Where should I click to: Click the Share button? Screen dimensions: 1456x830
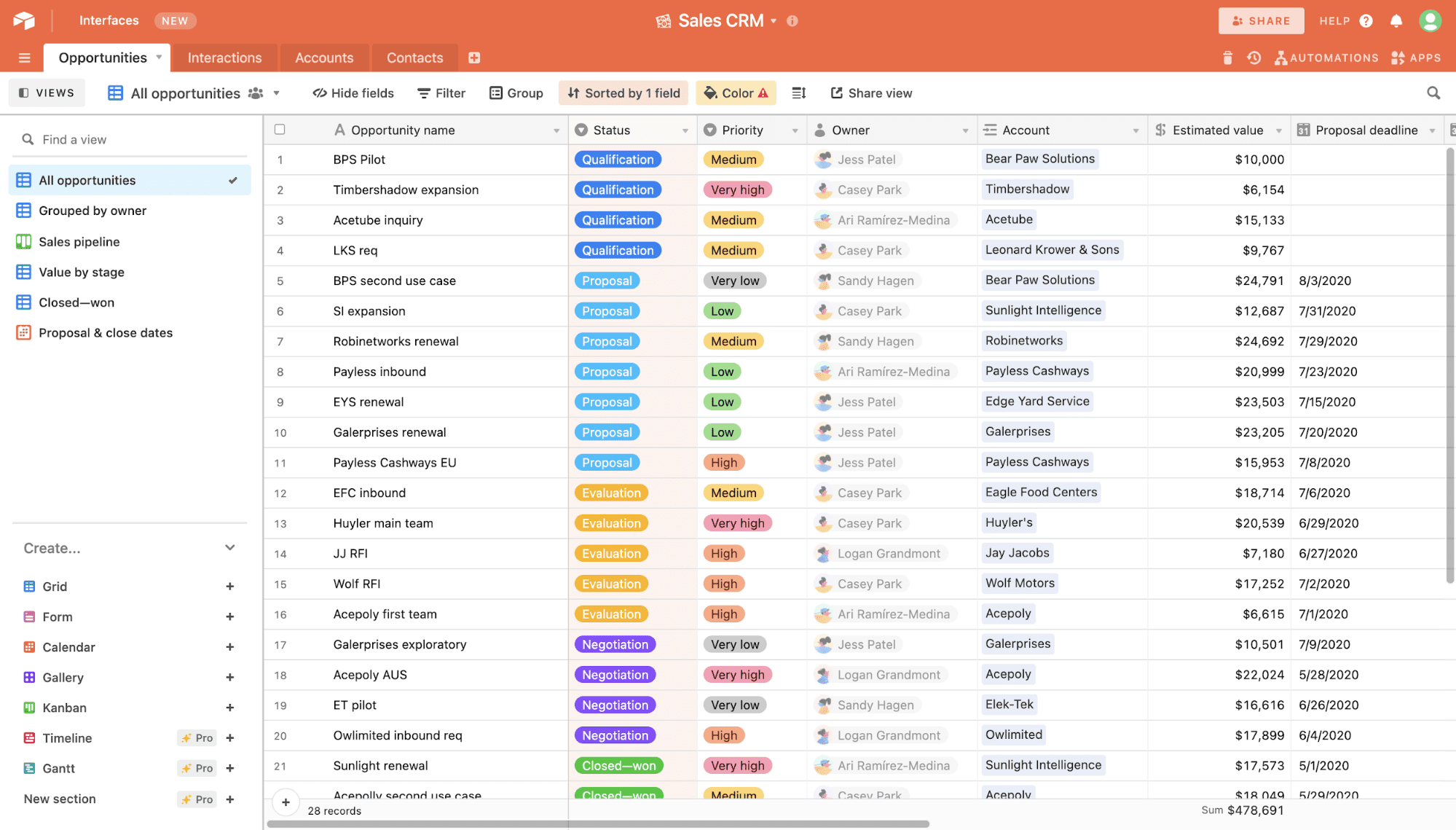pos(1261,20)
